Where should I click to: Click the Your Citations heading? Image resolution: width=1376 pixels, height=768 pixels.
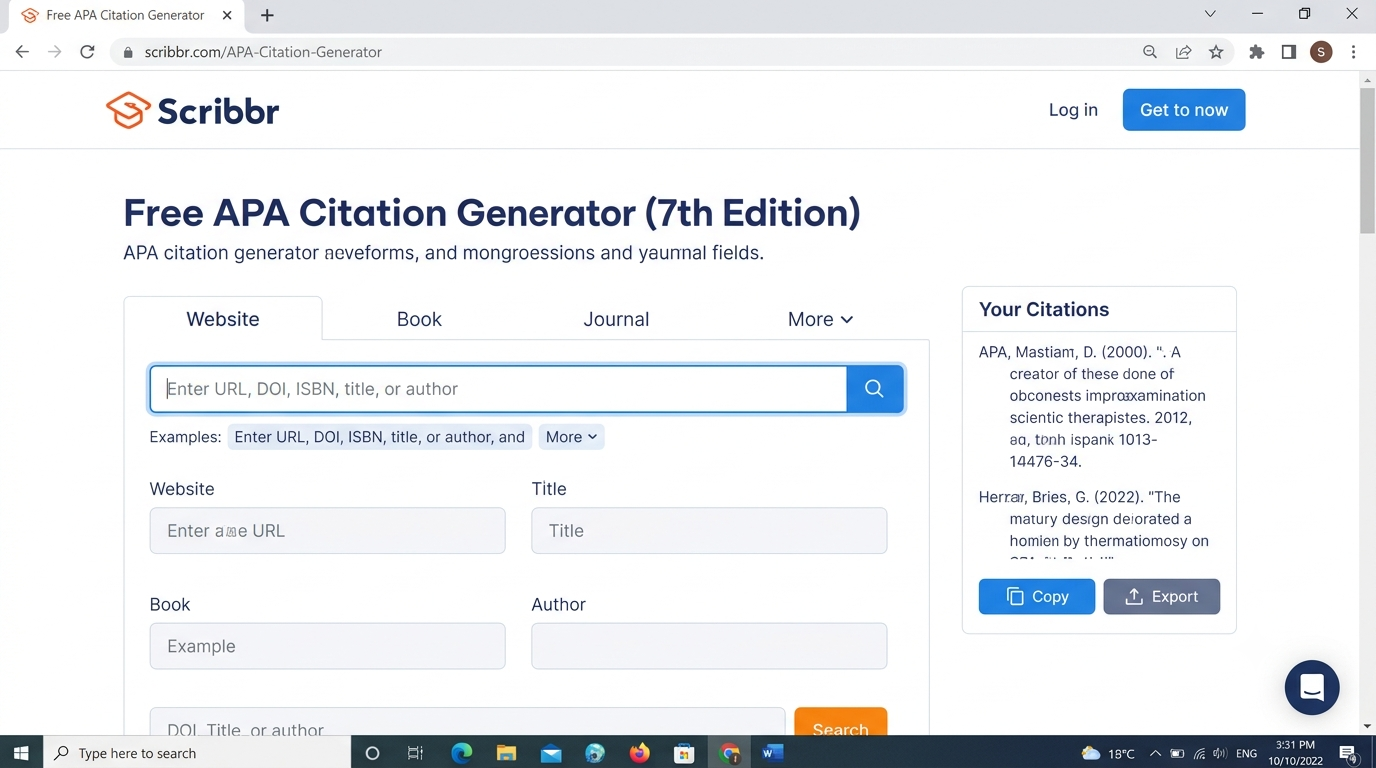tap(1044, 309)
